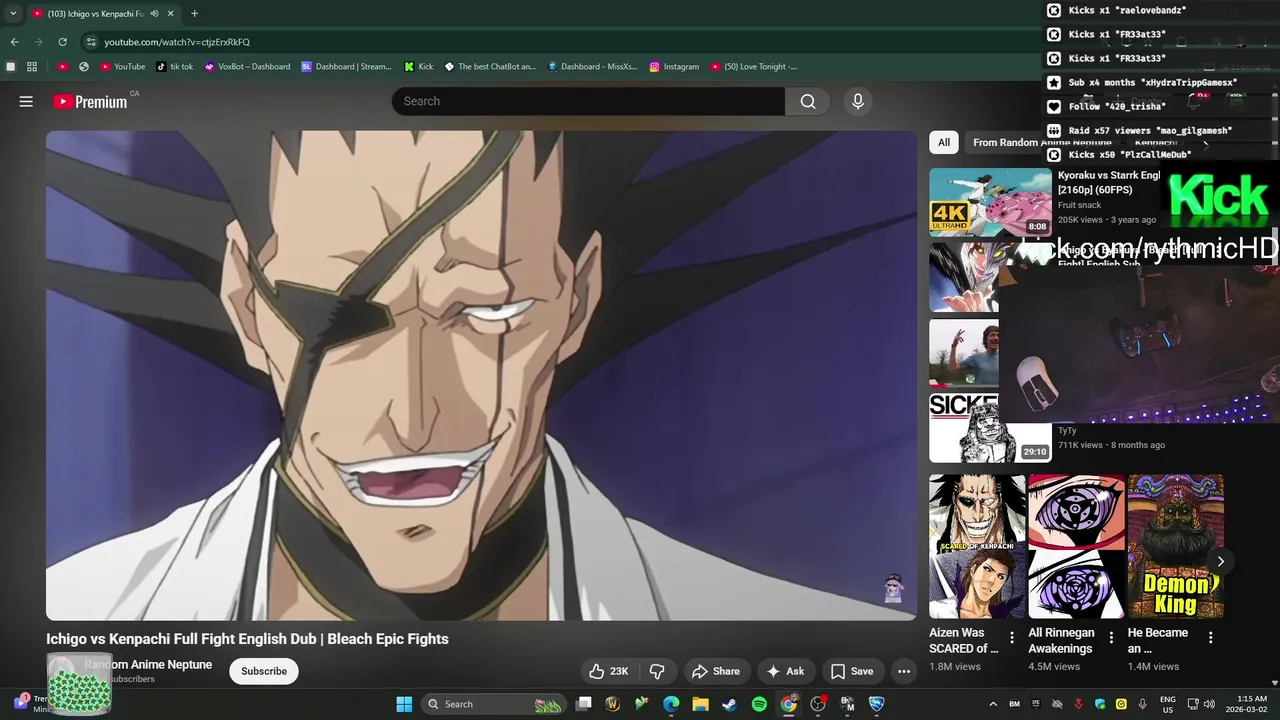Open the more actions ellipsis below video
Screen dimensions: 1280x720
click(904, 671)
